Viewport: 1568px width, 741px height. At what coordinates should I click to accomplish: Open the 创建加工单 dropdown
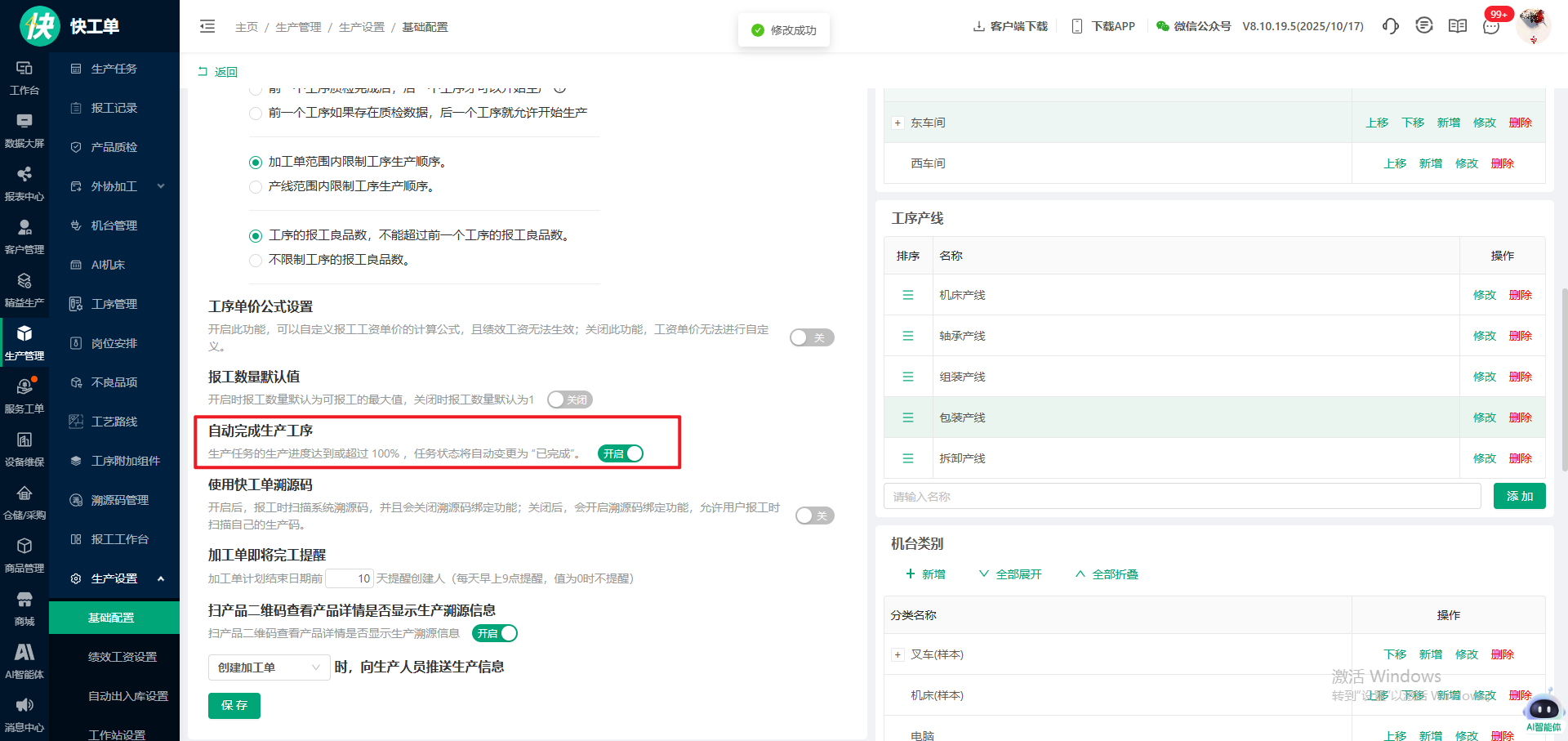click(269, 667)
